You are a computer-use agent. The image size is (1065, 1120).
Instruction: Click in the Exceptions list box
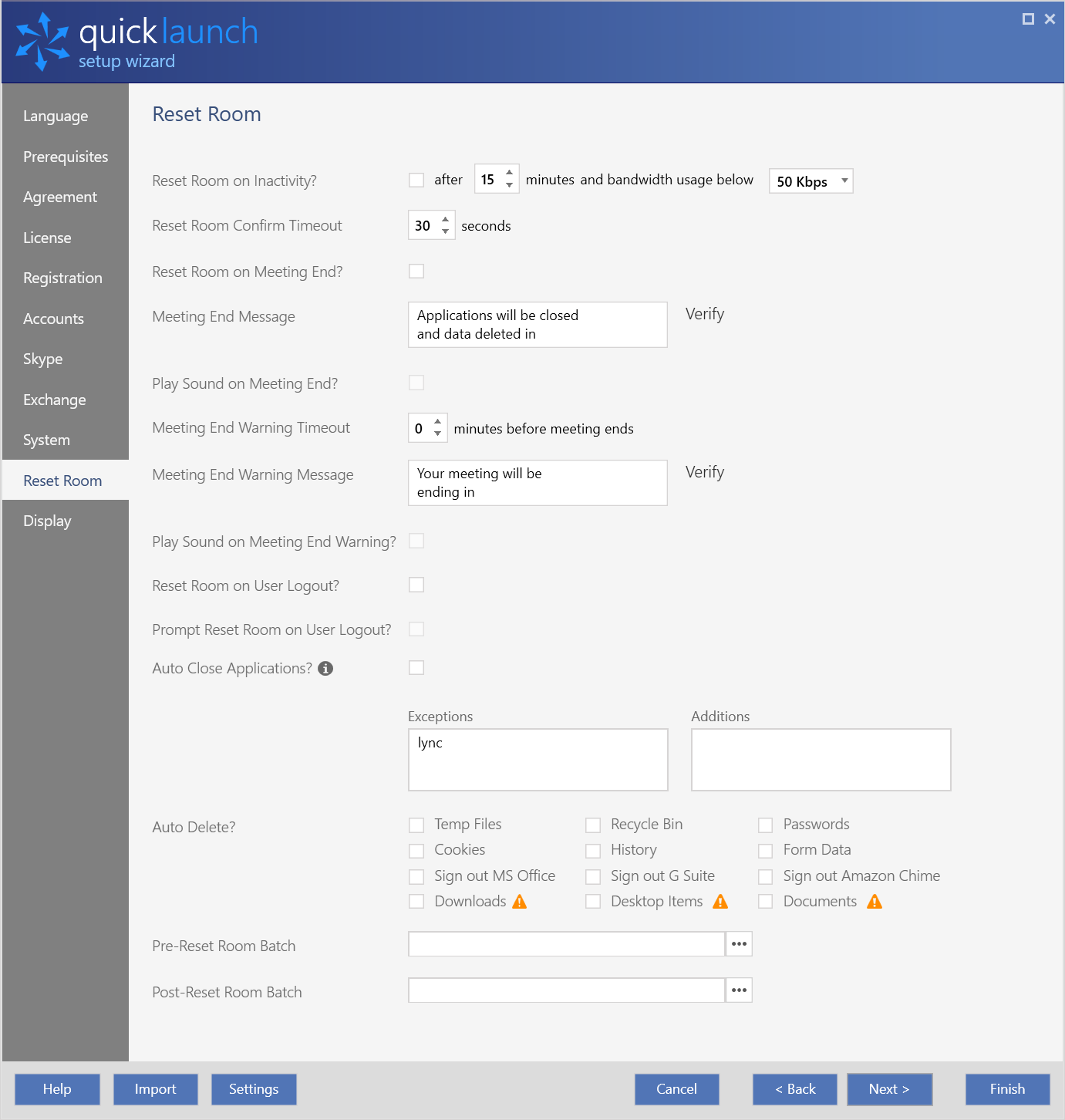(538, 760)
